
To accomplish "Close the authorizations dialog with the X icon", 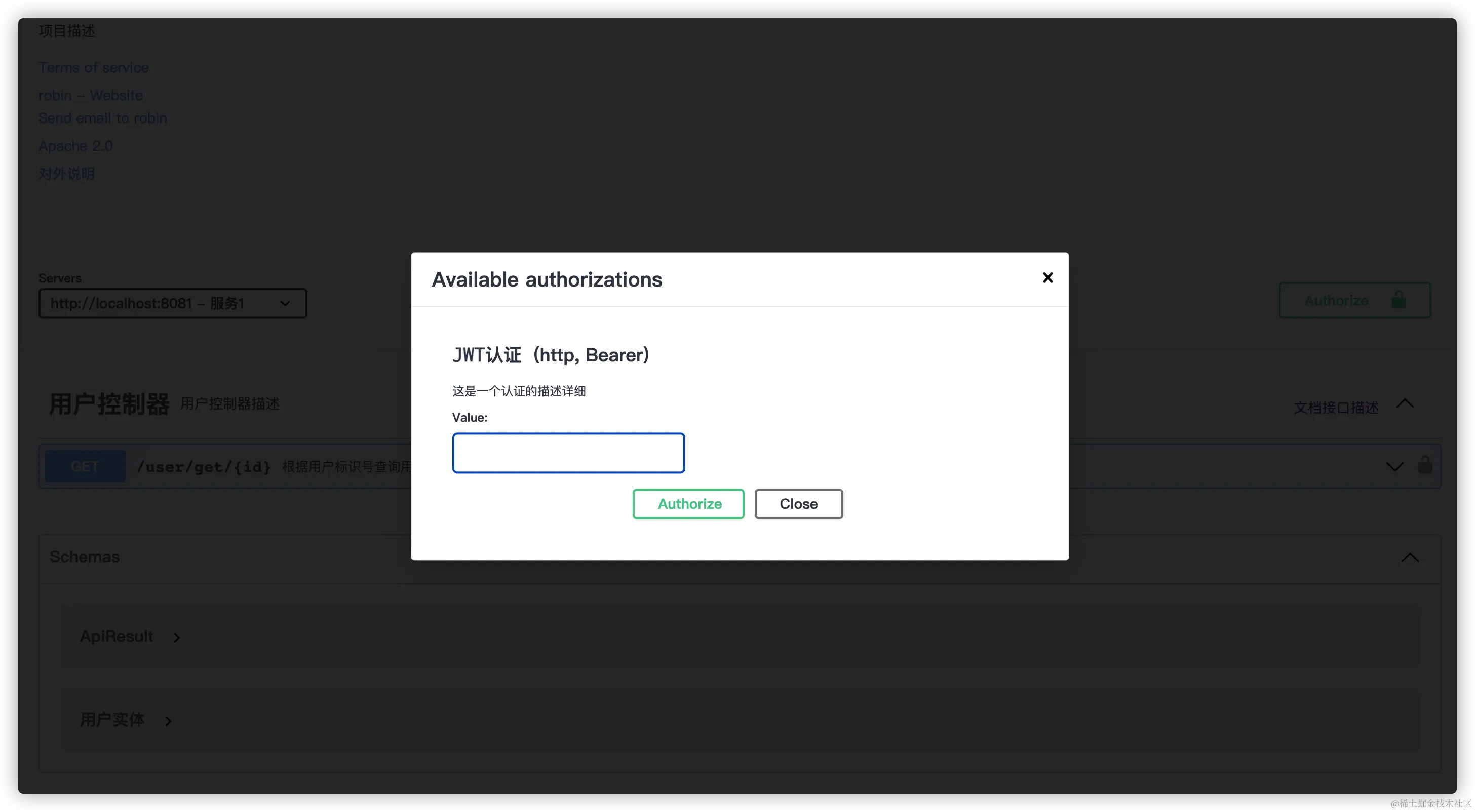I will (1047, 277).
